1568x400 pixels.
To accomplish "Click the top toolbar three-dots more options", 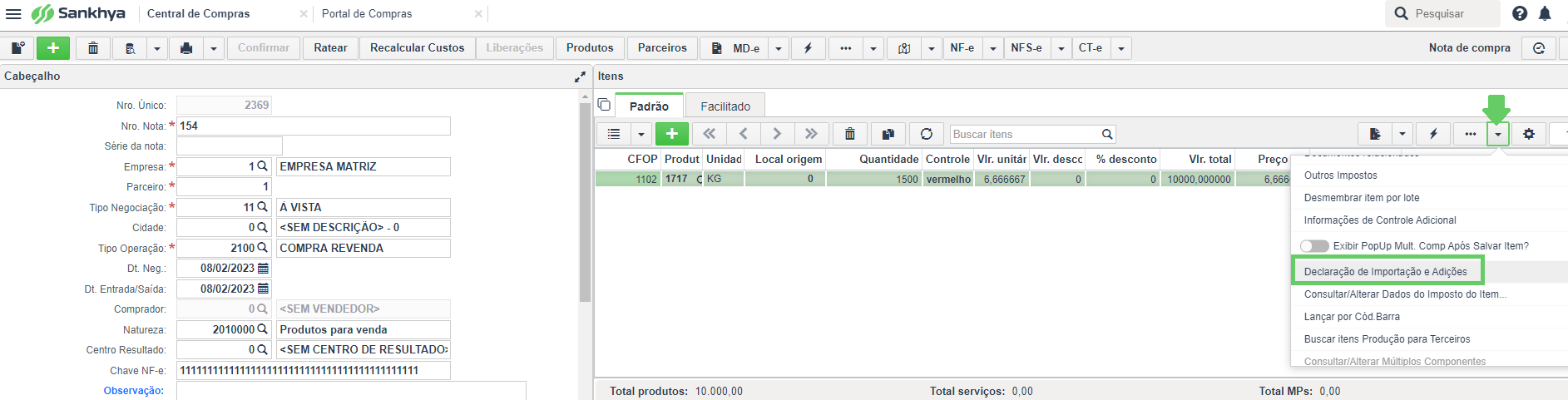I will [846, 48].
